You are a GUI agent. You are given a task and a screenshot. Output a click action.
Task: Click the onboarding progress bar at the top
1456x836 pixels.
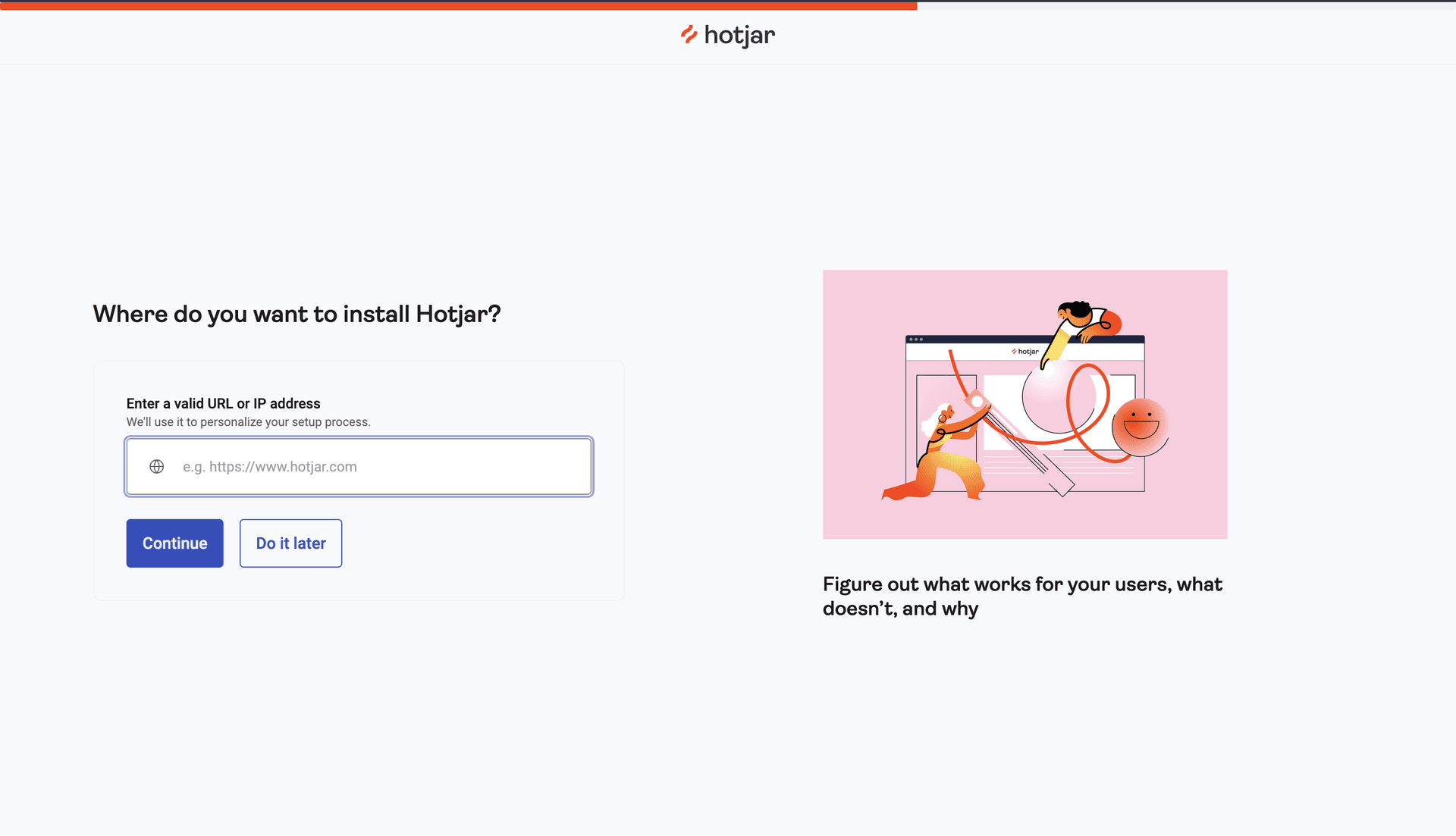(x=728, y=5)
